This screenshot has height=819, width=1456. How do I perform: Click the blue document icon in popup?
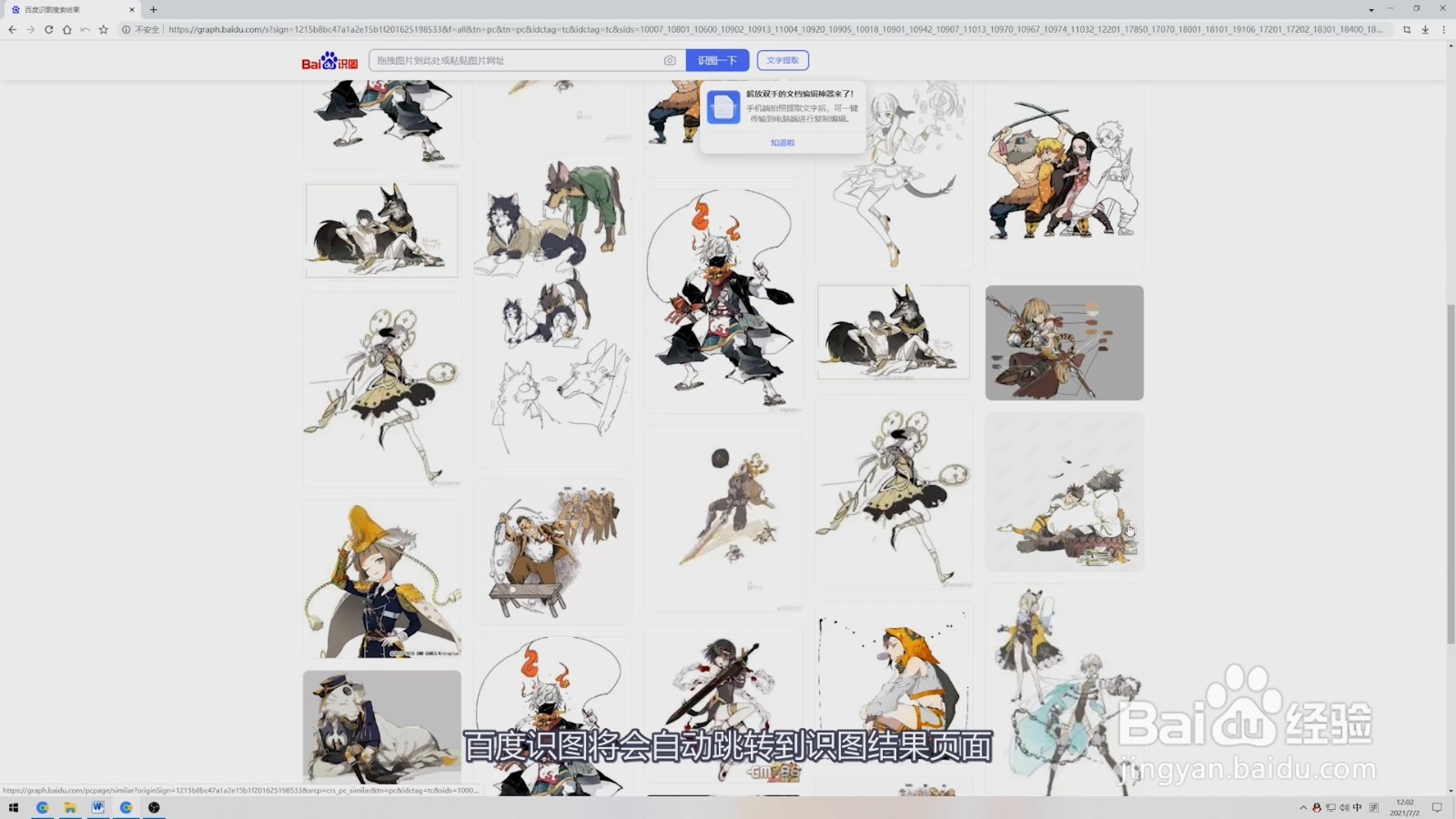click(x=723, y=107)
